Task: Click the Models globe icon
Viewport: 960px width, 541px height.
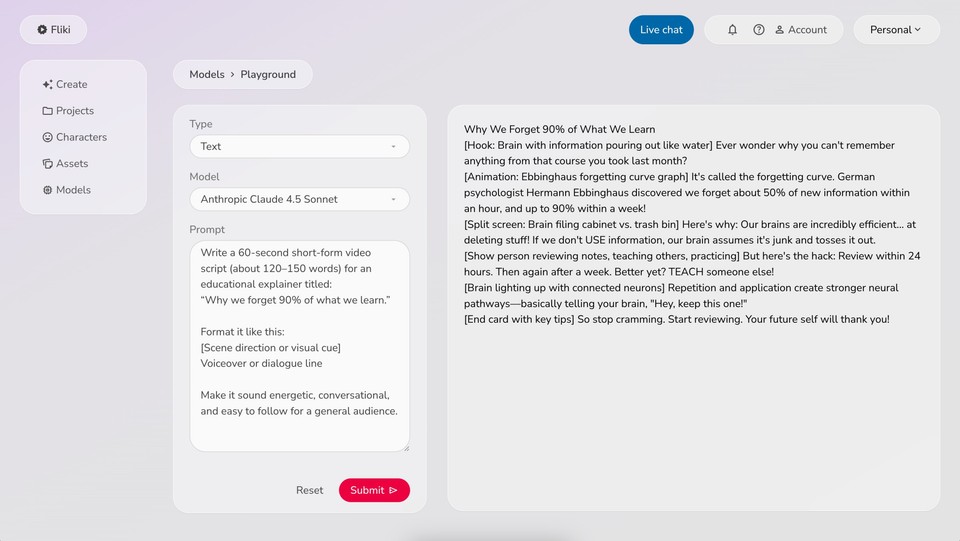Action: click(x=47, y=190)
